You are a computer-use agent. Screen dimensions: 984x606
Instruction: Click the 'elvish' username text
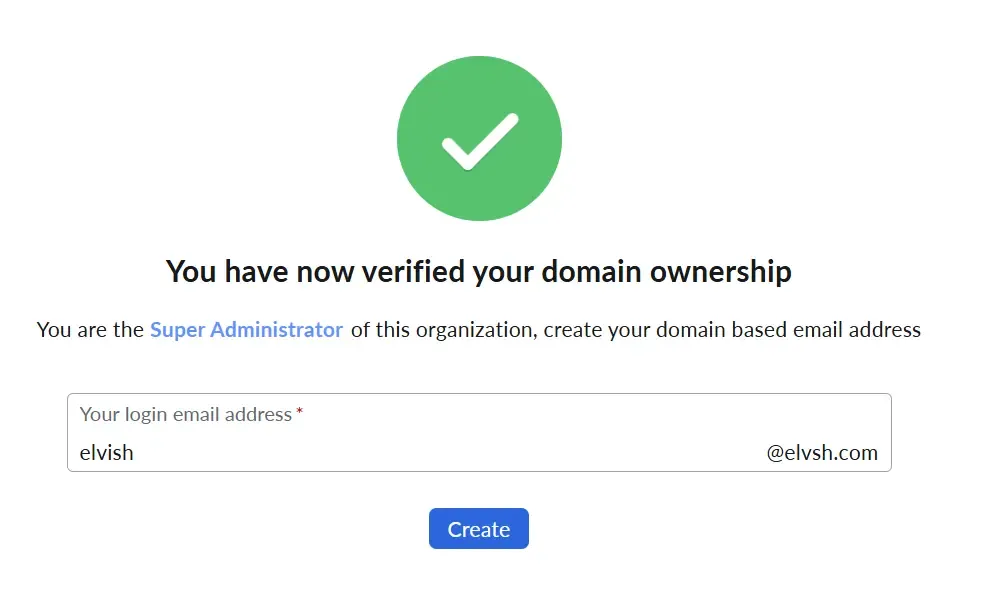[x=107, y=453]
